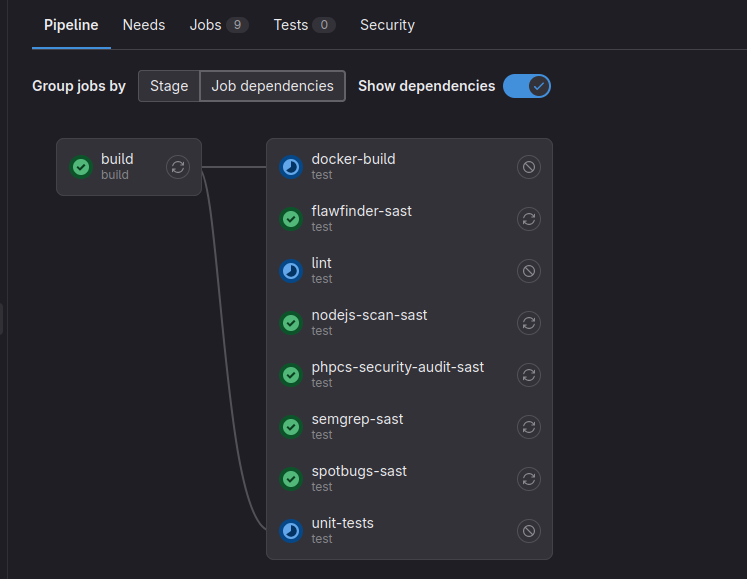Open the Security tab
The image size is (747, 579).
[x=387, y=25]
